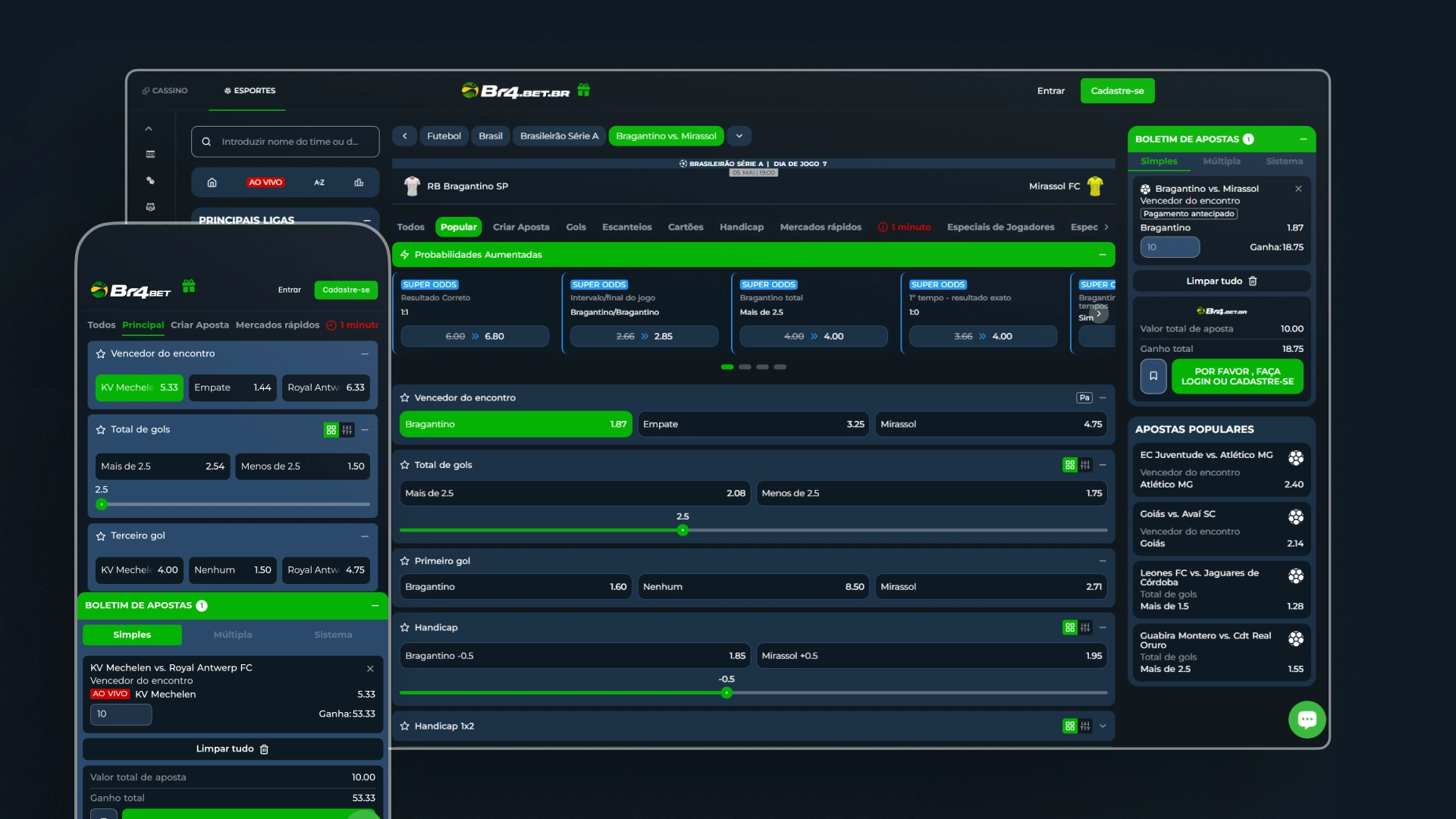Click Entrar in the desktop header
The image size is (1456, 819).
tap(1050, 91)
